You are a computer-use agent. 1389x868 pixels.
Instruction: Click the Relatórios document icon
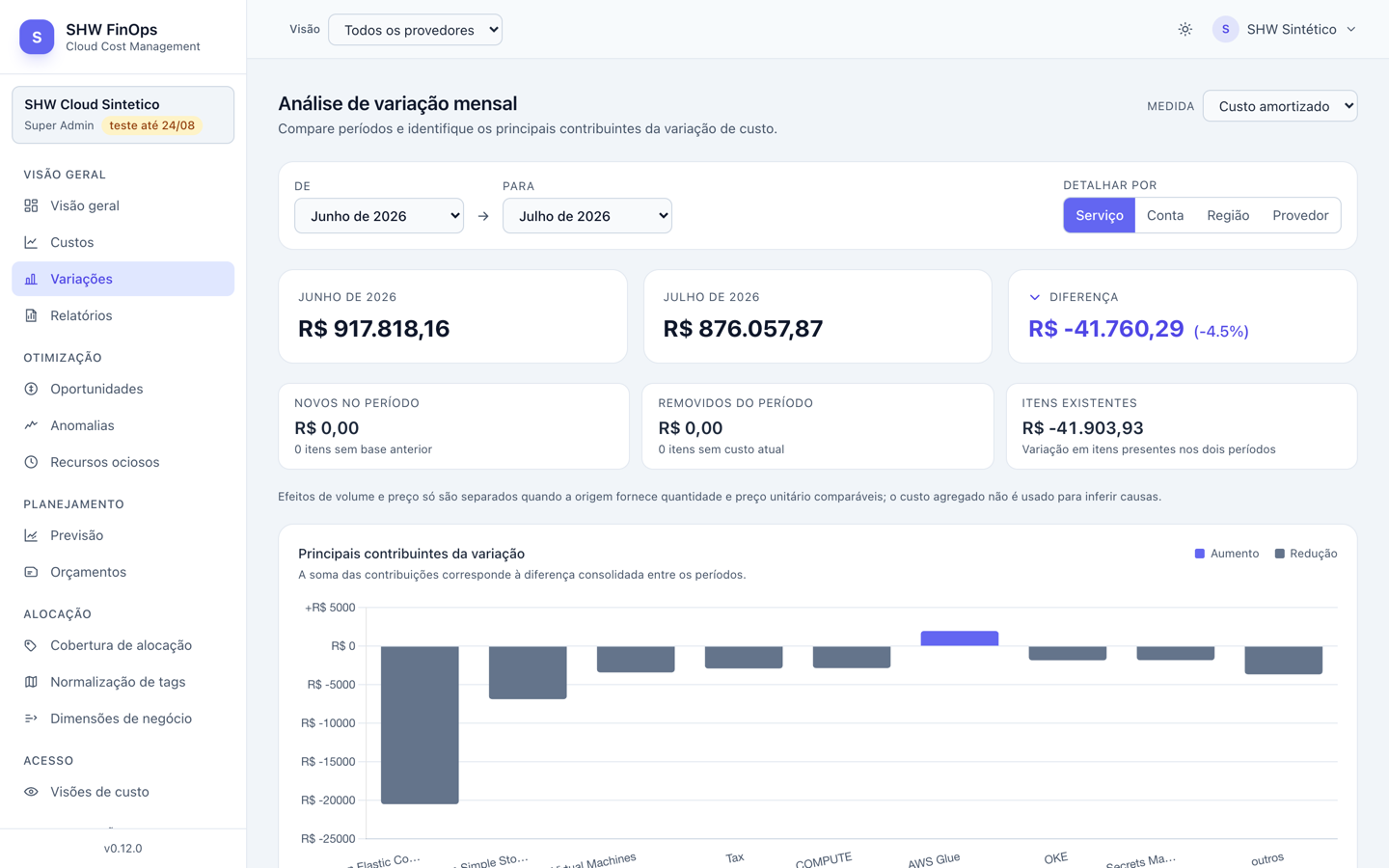31,315
